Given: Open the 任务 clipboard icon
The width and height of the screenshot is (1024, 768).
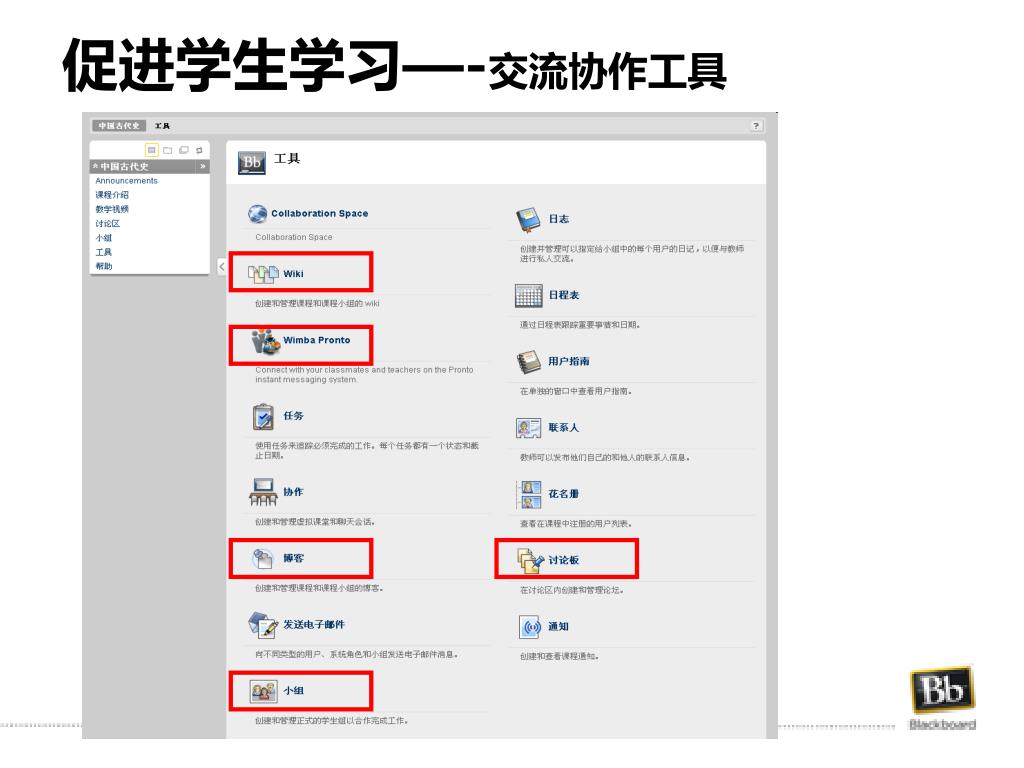Looking at the screenshot, I should [x=263, y=417].
